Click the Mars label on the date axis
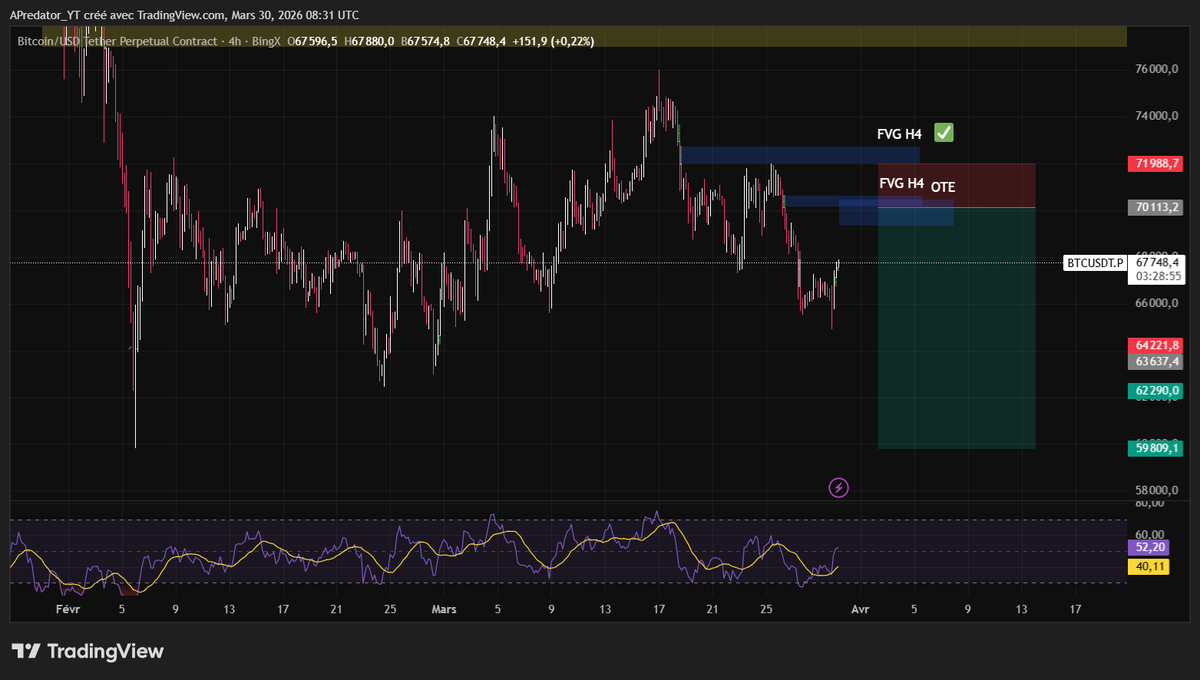The image size is (1200, 680). pos(444,608)
